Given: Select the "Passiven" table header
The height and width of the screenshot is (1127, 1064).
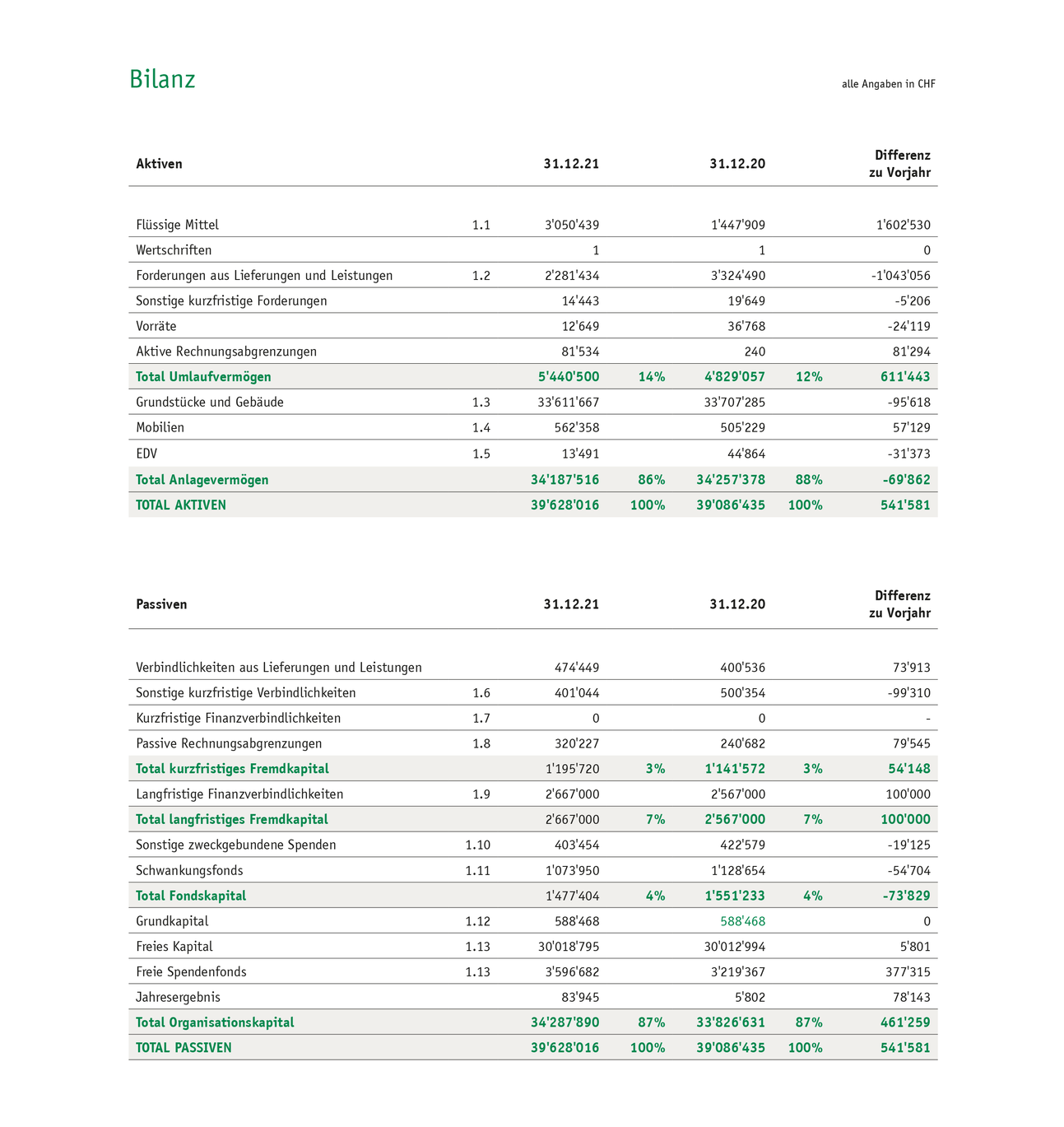Looking at the screenshot, I should tap(161, 604).
